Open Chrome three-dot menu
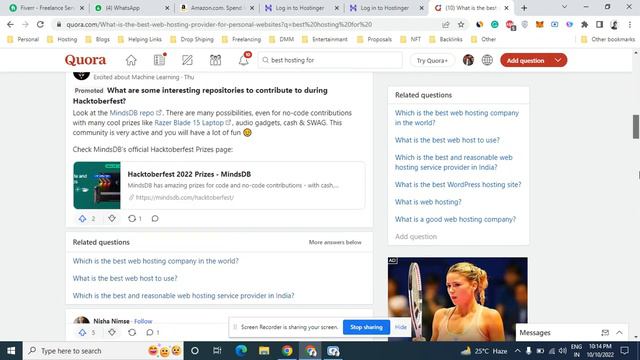This screenshot has height=360, width=640. tap(630, 24)
